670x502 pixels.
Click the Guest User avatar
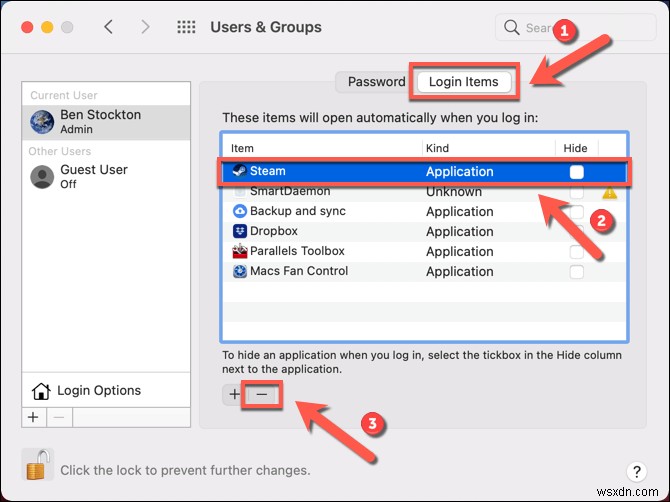[42, 177]
